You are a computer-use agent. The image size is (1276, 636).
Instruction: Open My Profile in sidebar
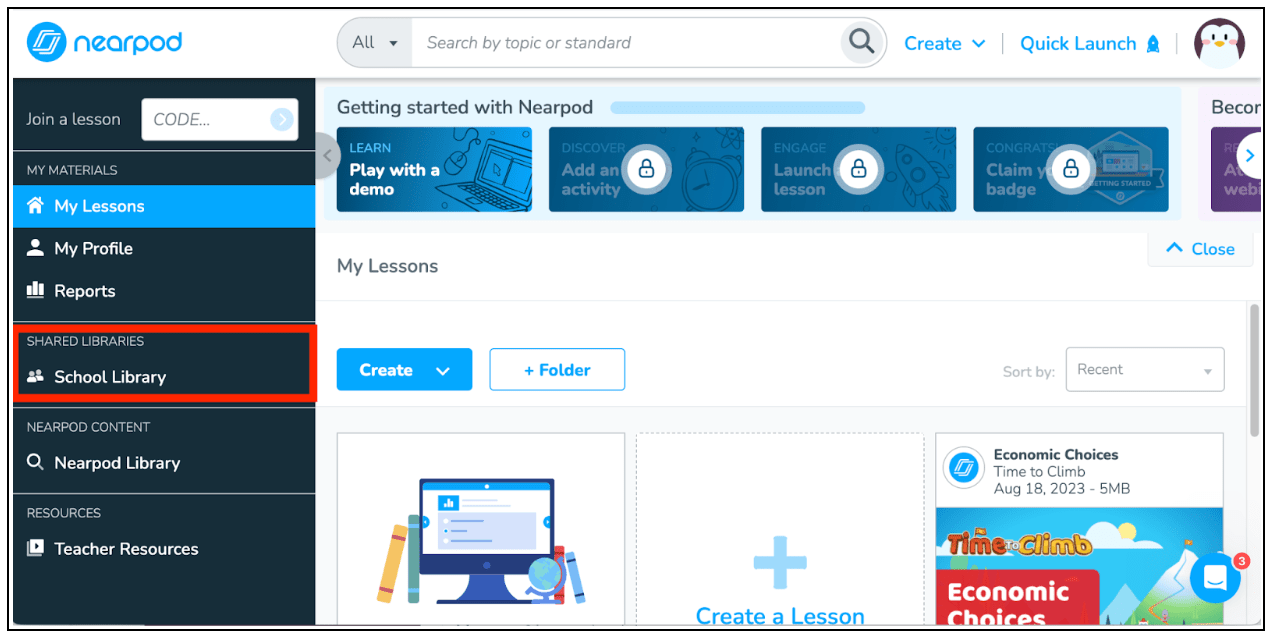[164, 248]
